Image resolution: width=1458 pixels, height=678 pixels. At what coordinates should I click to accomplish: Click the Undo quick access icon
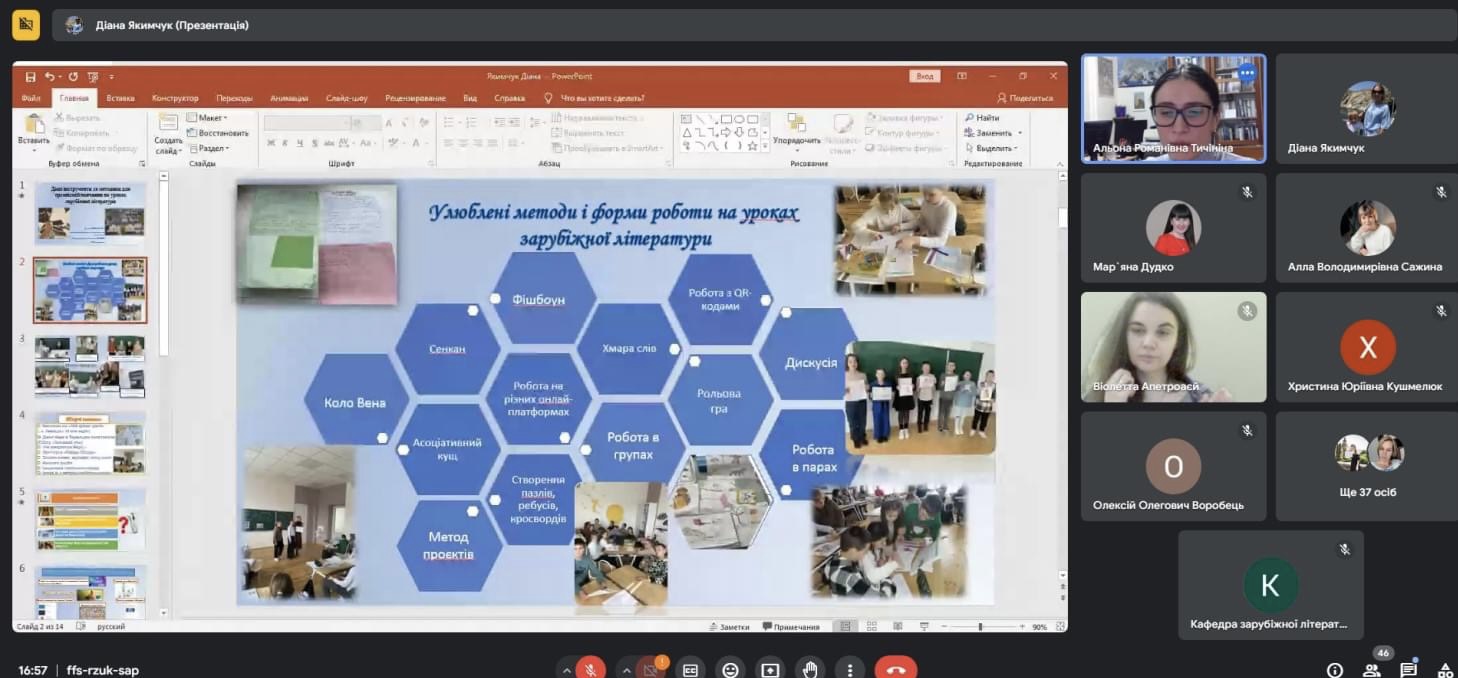(x=50, y=76)
